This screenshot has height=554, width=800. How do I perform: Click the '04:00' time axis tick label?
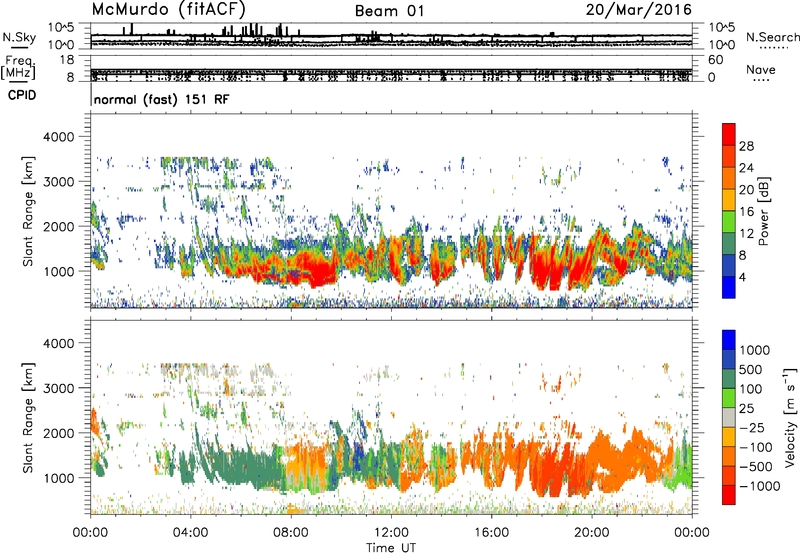point(190,533)
